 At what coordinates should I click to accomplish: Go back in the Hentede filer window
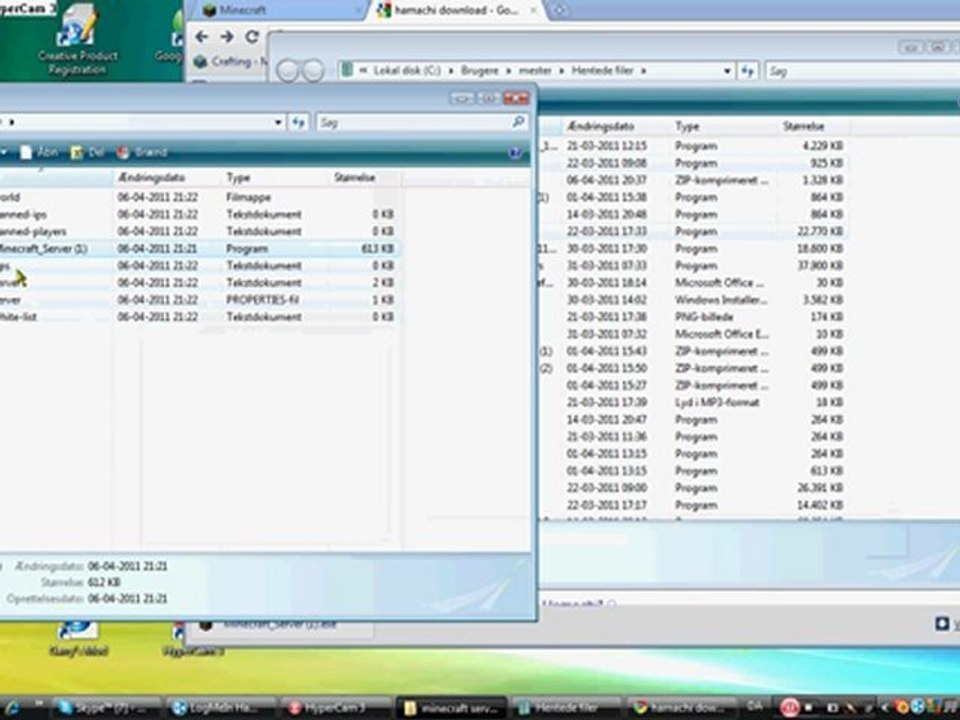click(x=287, y=71)
